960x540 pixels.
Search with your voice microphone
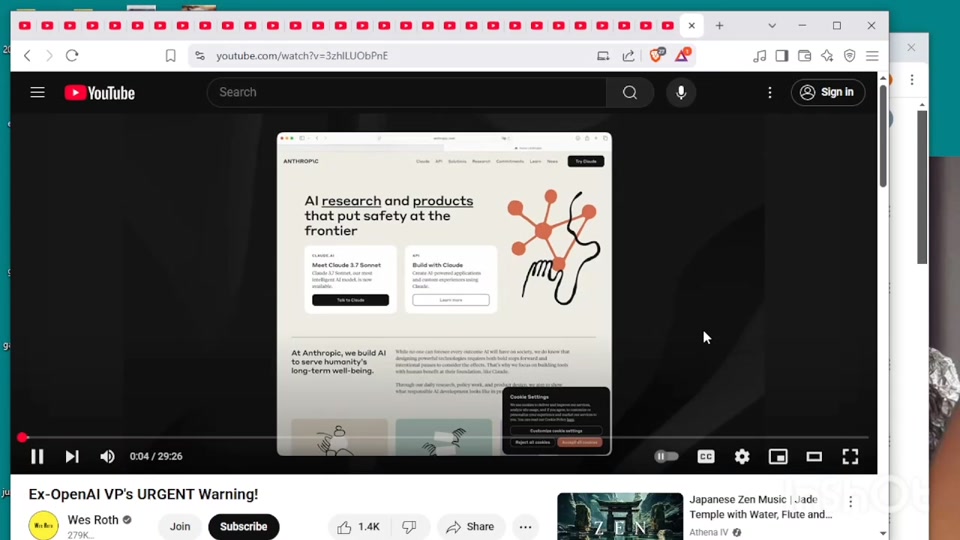[681, 92]
